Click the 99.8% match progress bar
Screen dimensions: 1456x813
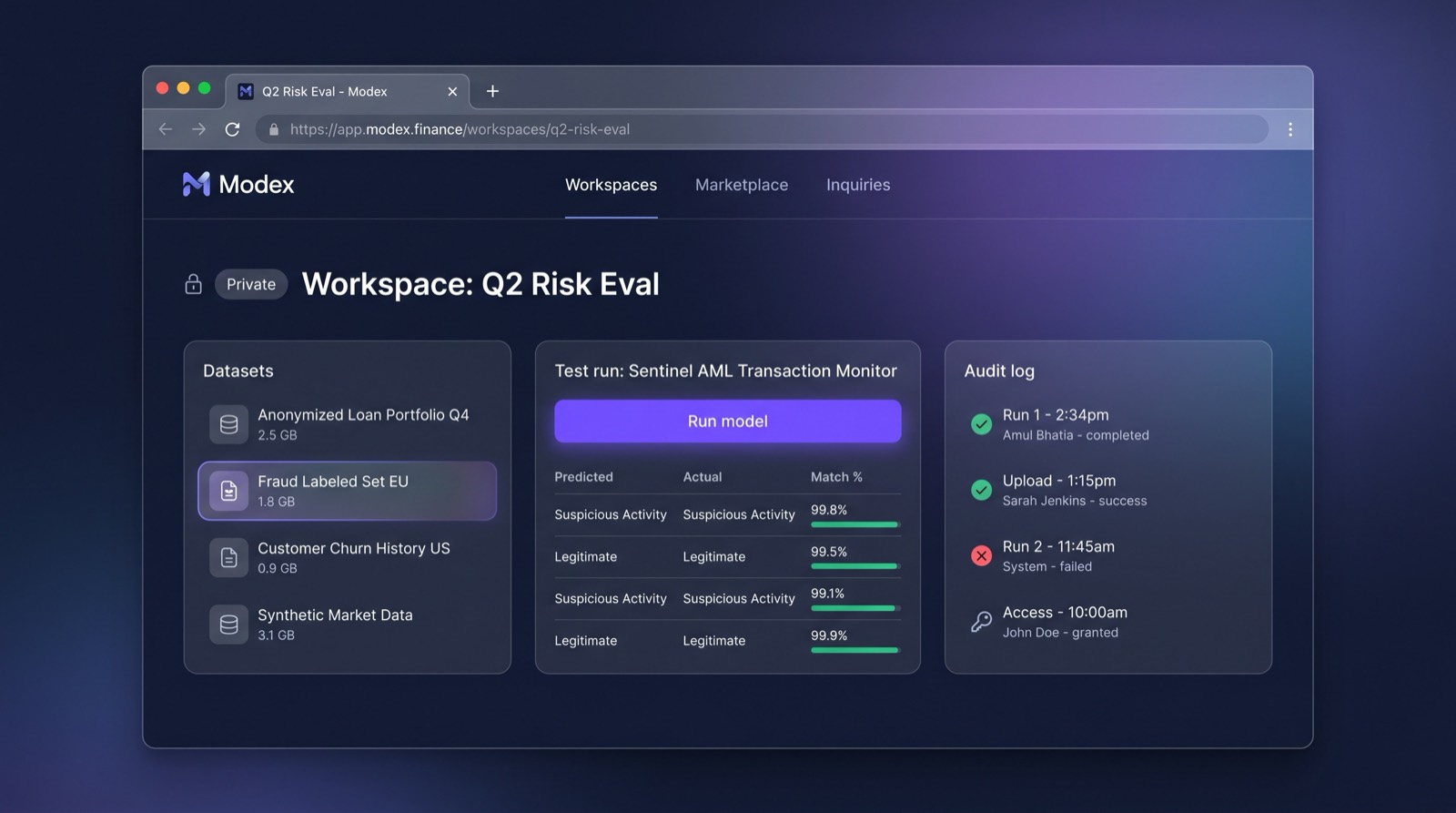(855, 524)
